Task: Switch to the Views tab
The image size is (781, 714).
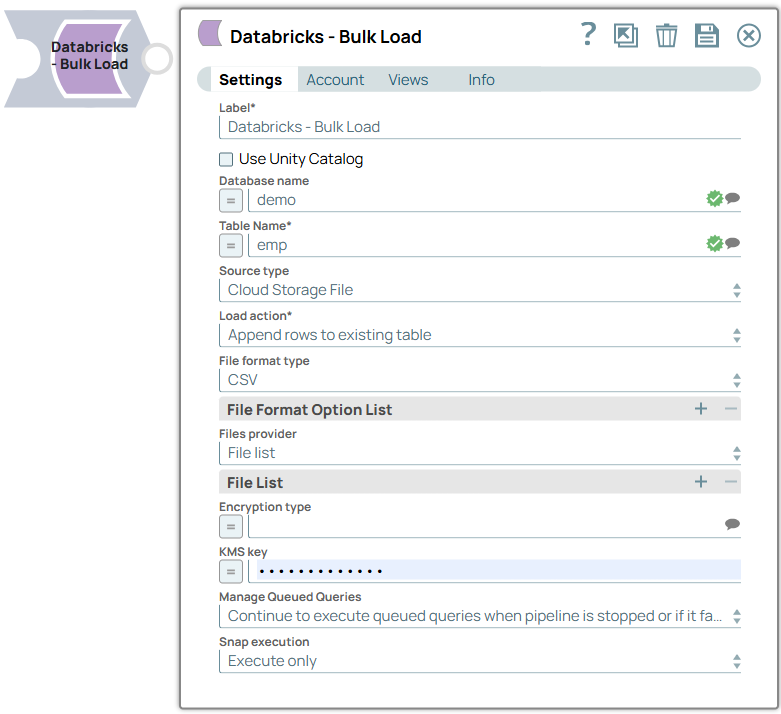Action: [x=408, y=80]
